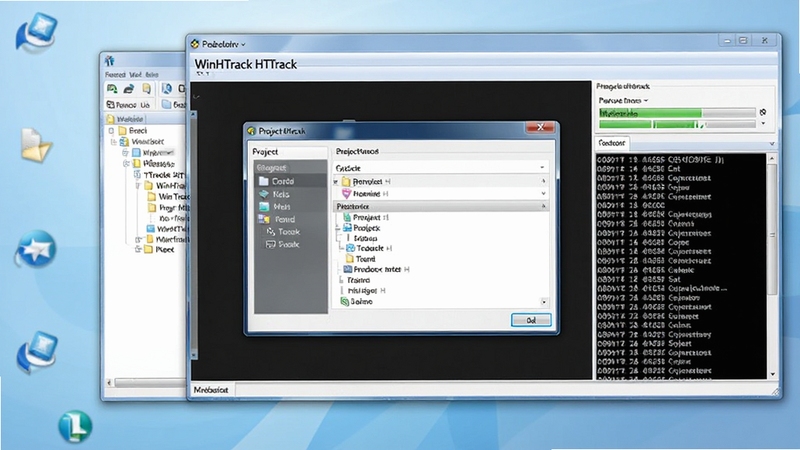800x450 pixels.
Task: Select the 'Wabide' tab above the back window tree
Action: tap(125, 119)
